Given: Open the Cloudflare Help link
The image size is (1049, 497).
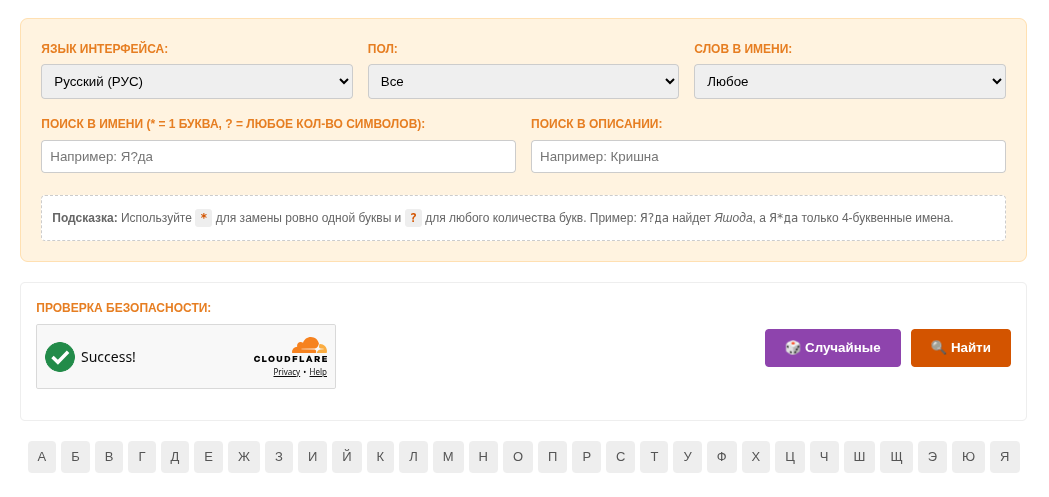Looking at the screenshot, I should tap(318, 372).
